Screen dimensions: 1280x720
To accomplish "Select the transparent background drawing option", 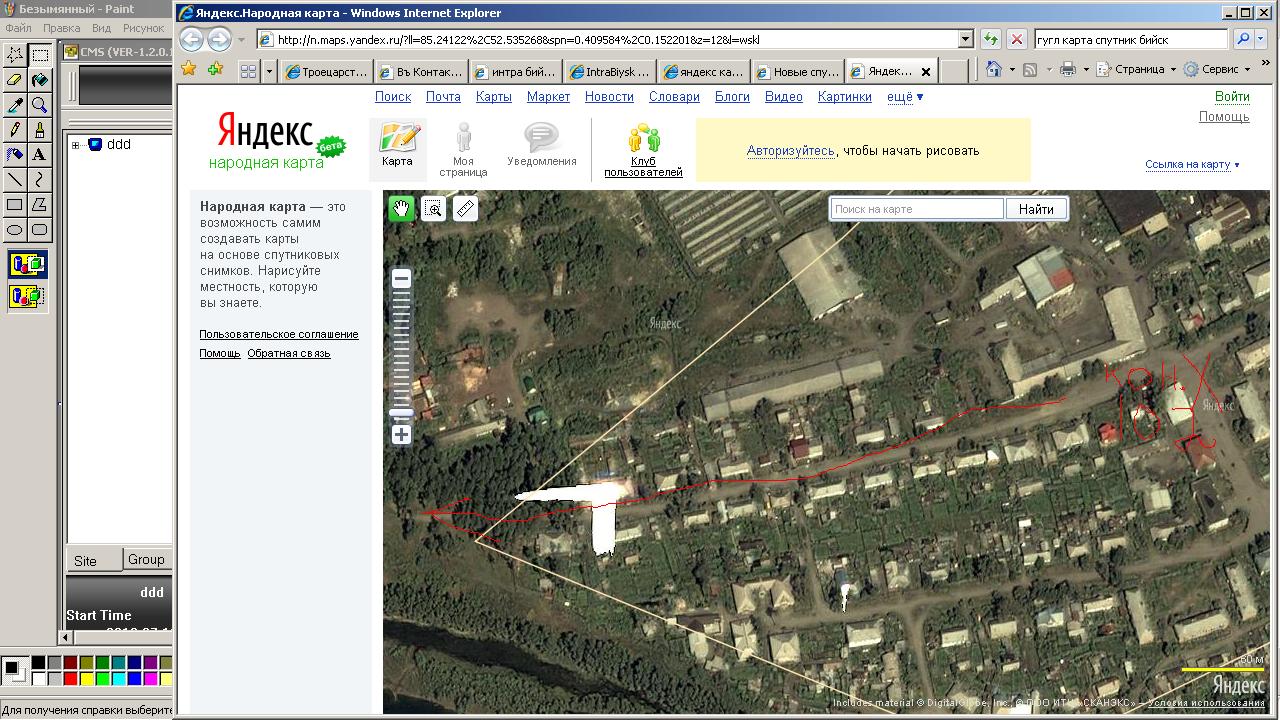I will pos(27,296).
